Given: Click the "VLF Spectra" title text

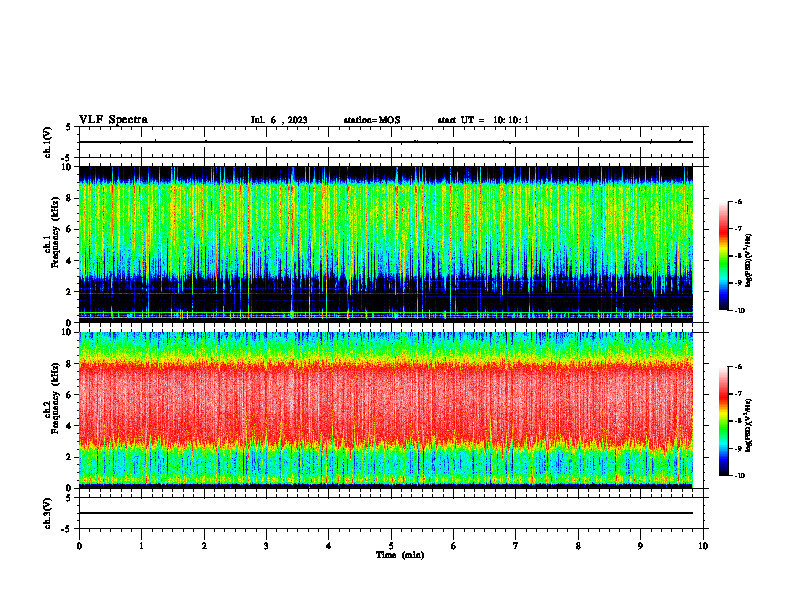Looking at the screenshot, I should click(113, 119).
